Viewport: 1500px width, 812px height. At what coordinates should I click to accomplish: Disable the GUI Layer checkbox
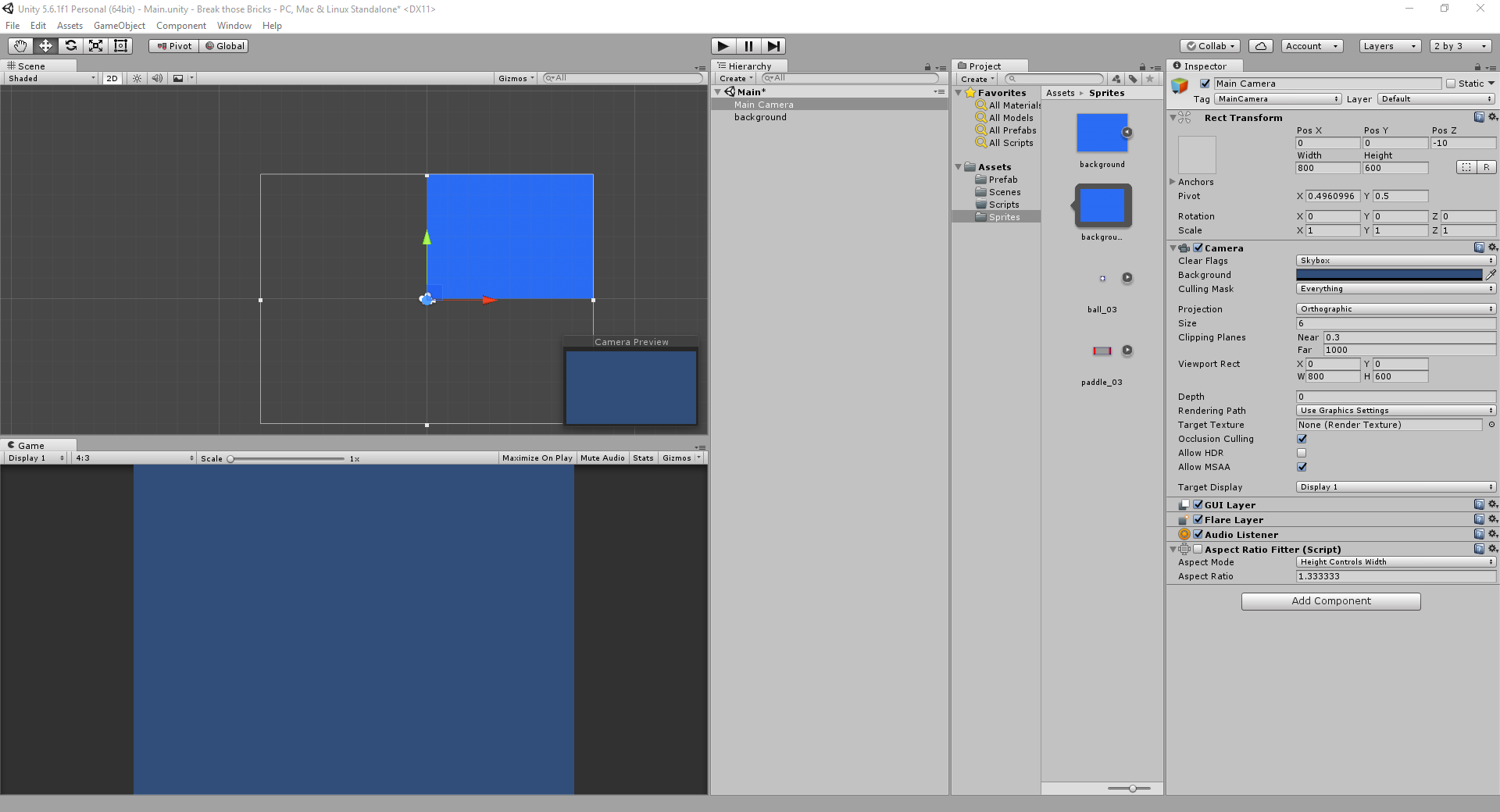click(x=1198, y=504)
